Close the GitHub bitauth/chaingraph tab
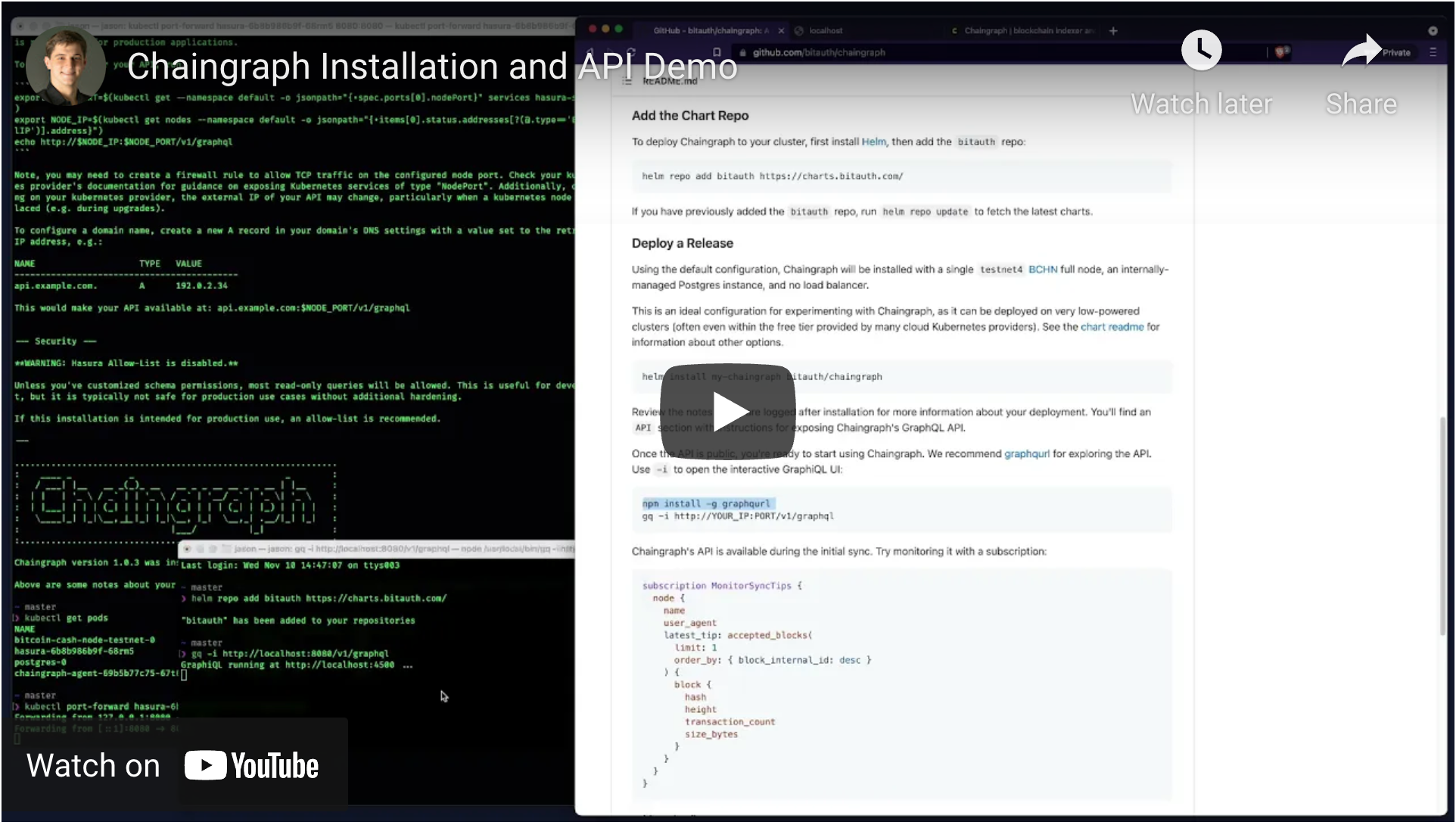Screen dimensions: 1456x825 click(782, 31)
